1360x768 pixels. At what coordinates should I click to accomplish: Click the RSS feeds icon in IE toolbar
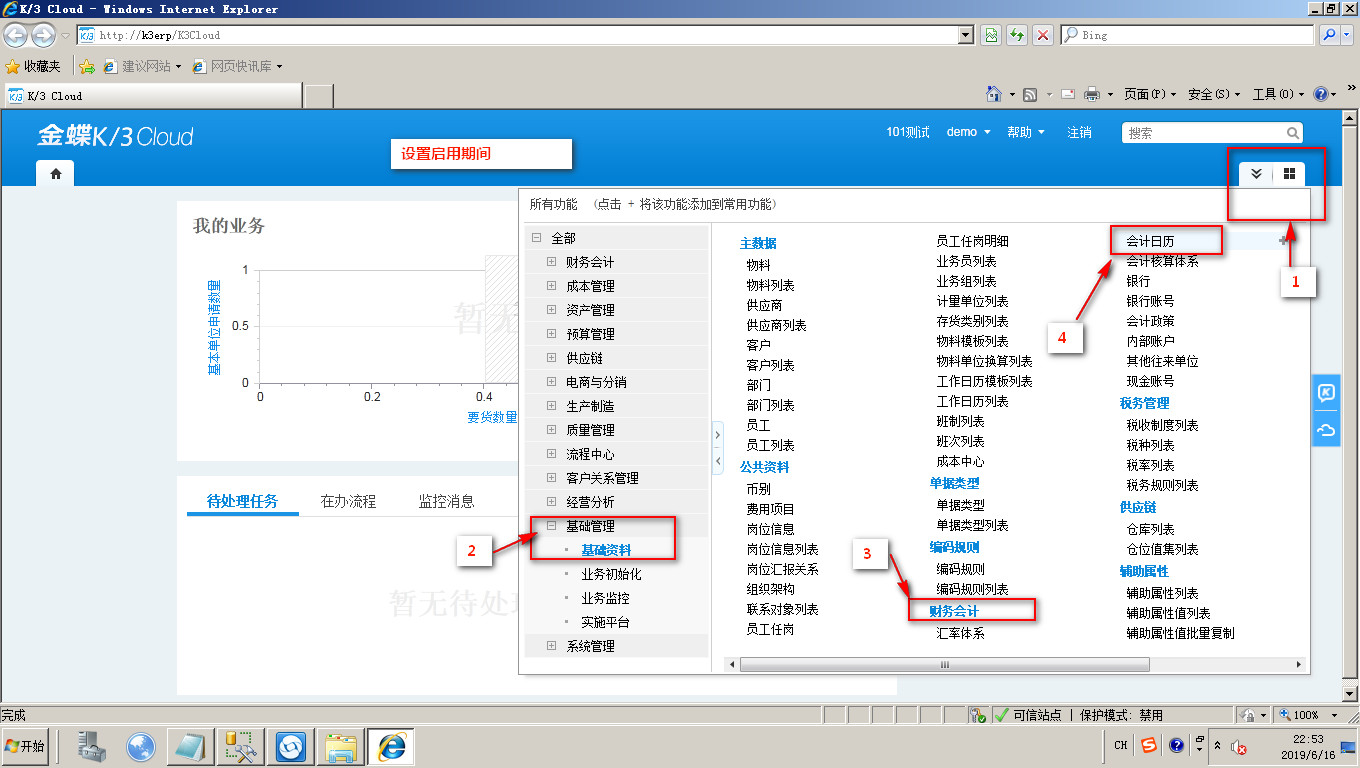point(1030,94)
